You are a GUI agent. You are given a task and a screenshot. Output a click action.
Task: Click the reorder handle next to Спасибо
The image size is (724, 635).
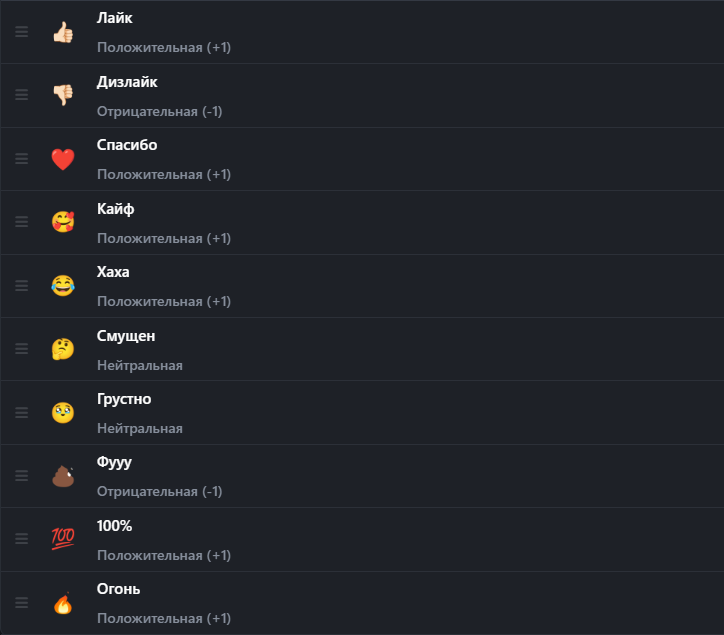(22, 159)
